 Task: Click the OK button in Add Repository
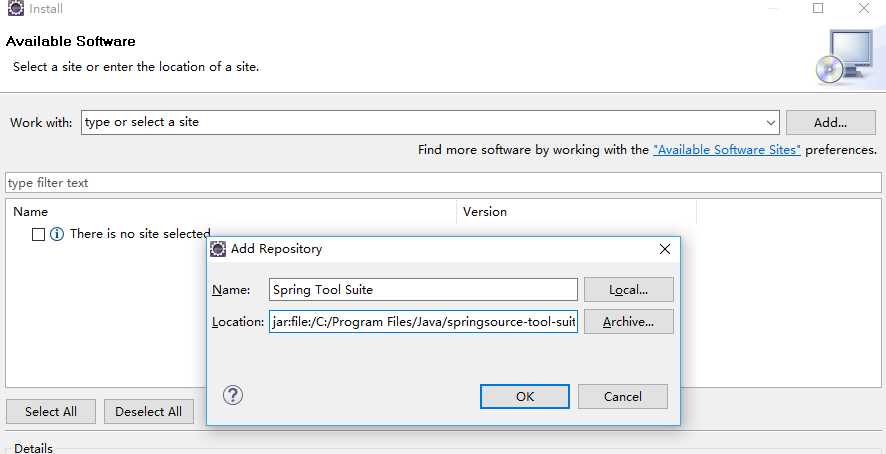click(x=524, y=396)
